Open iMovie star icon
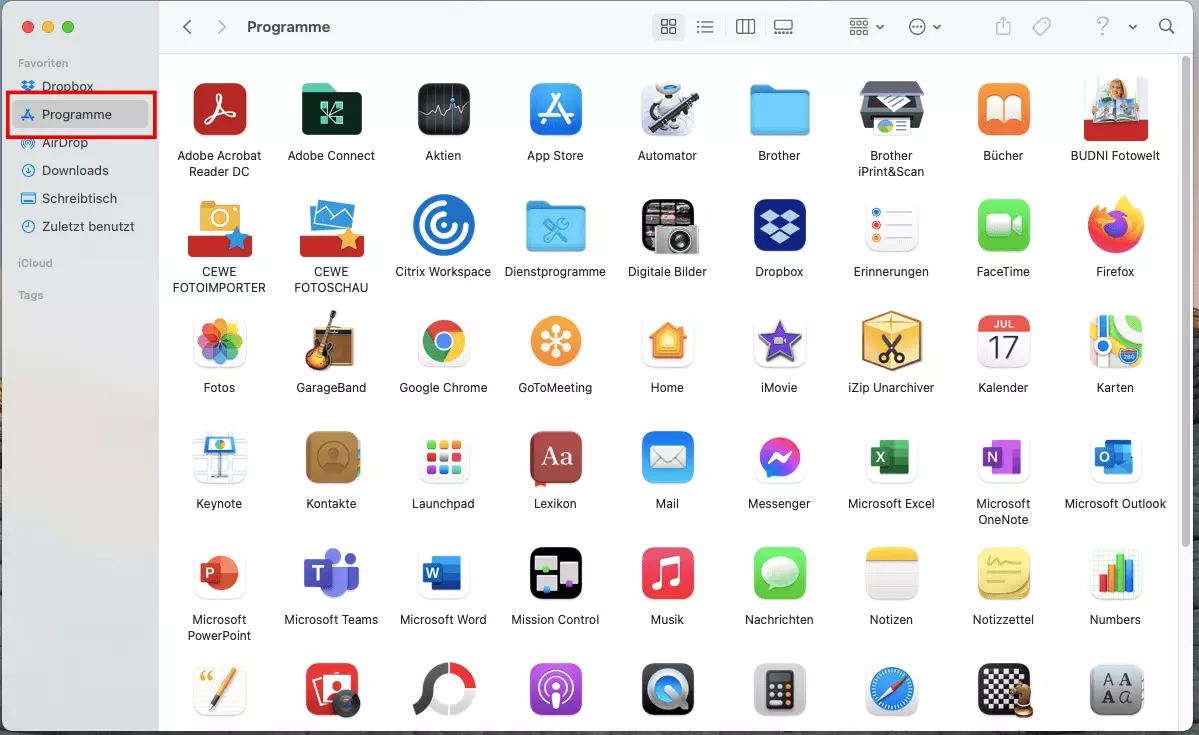The image size is (1199, 735). [x=779, y=342]
